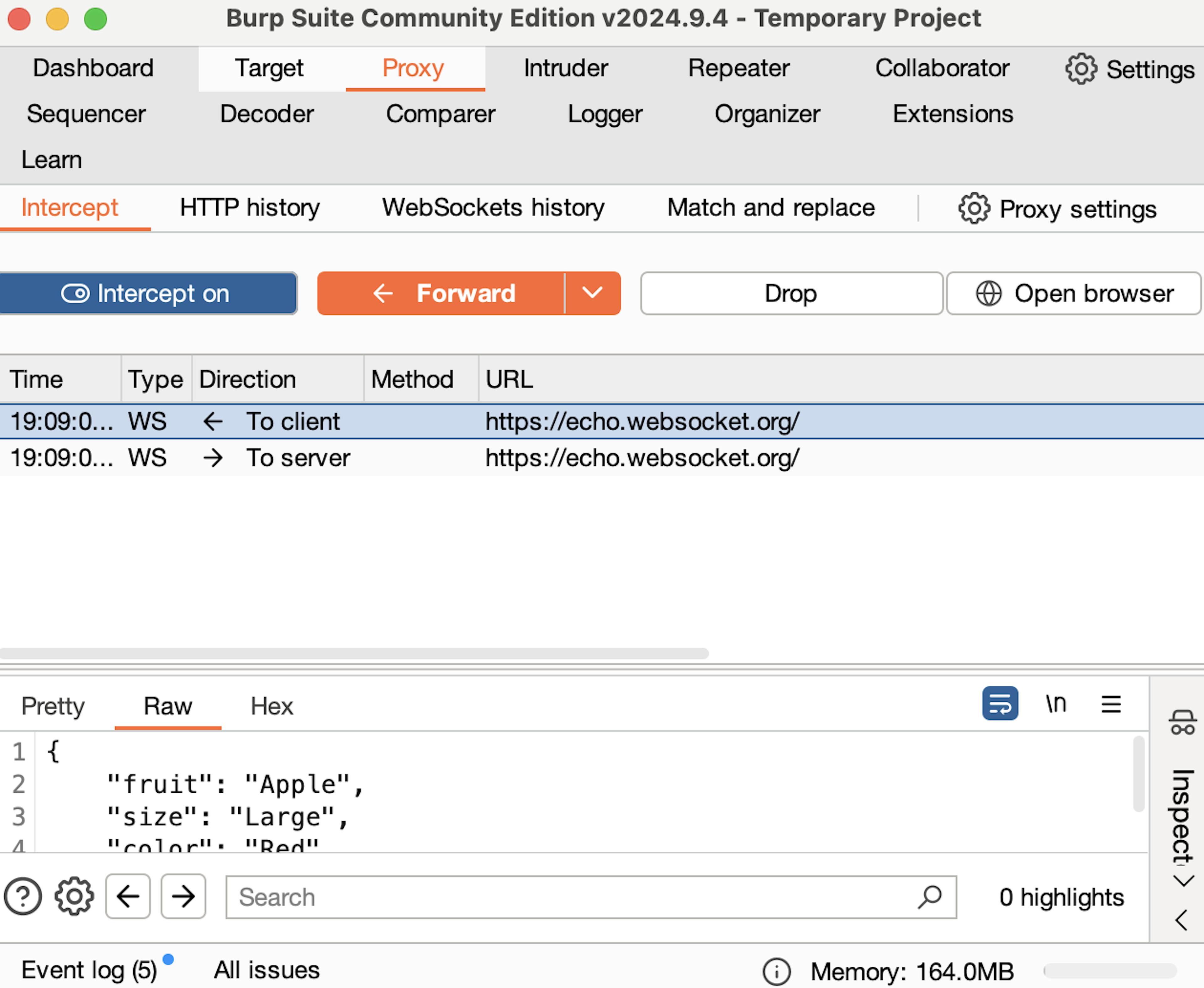Click the help question mark icon

(23, 896)
